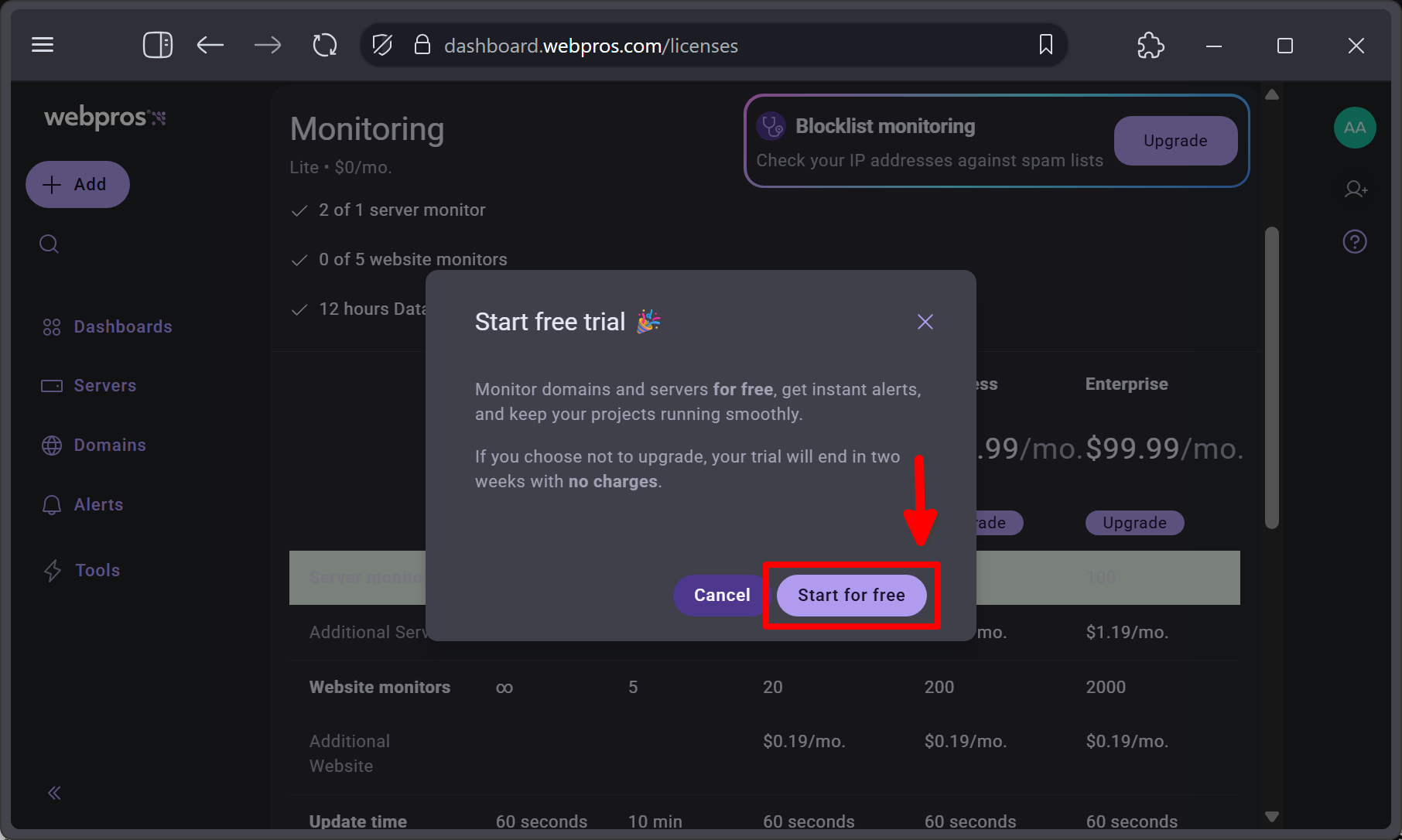This screenshot has width=1402, height=840.
Task: Click the Enterprise plan column header
Action: point(1127,384)
